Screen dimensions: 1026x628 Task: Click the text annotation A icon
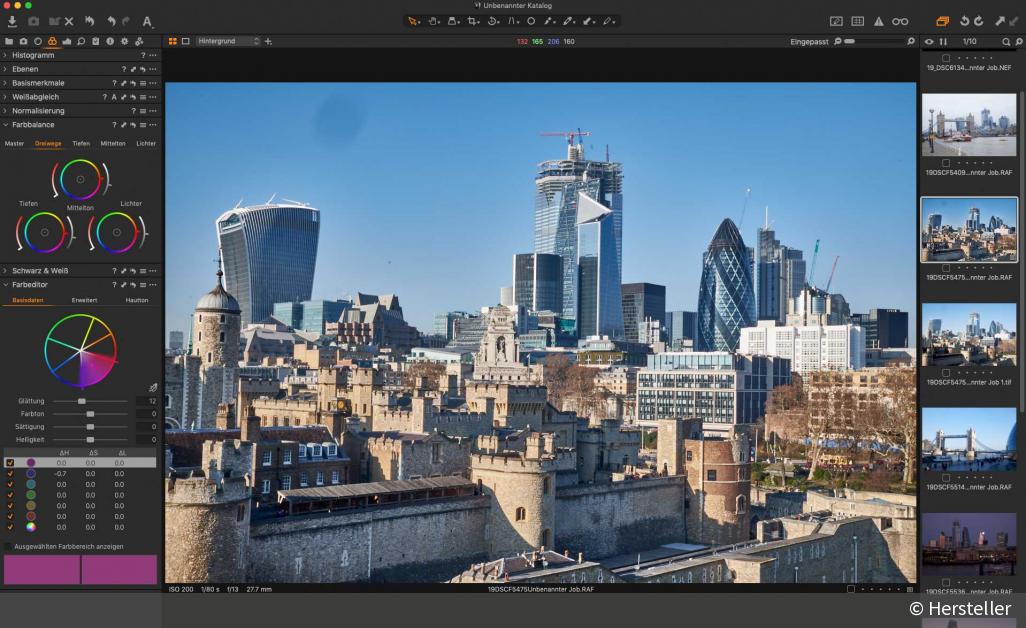pos(147,22)
